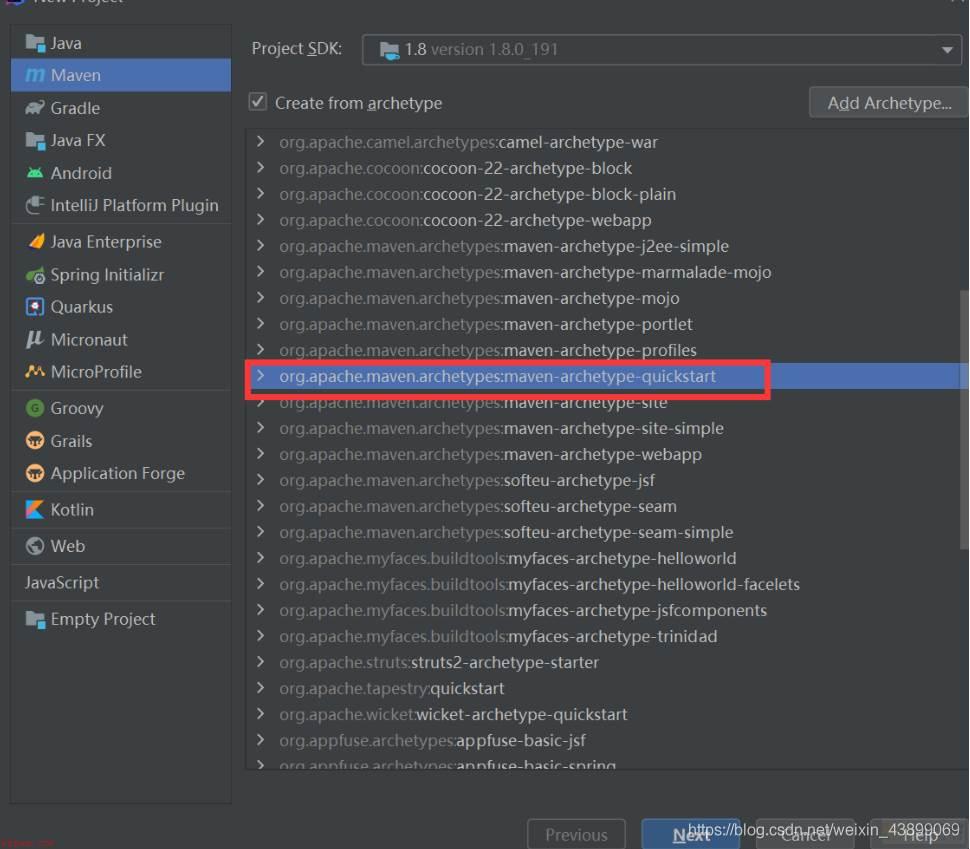Click the Android robot icon
970x849 pixels.
(35, 173)
